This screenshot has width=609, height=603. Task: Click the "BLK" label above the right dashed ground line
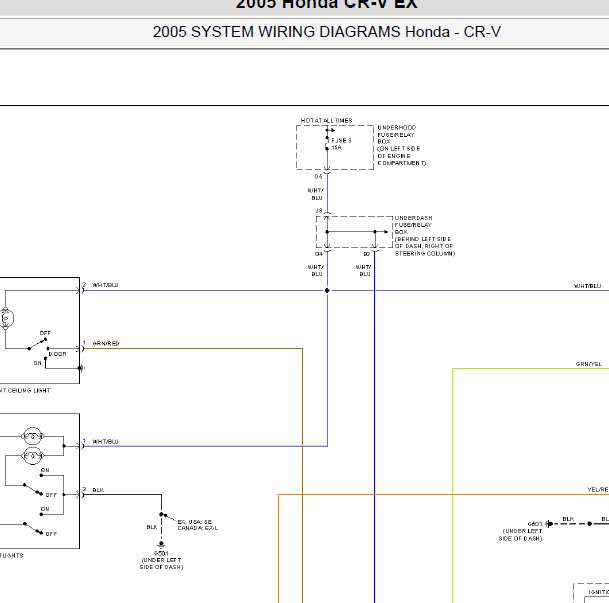[568, 519]
